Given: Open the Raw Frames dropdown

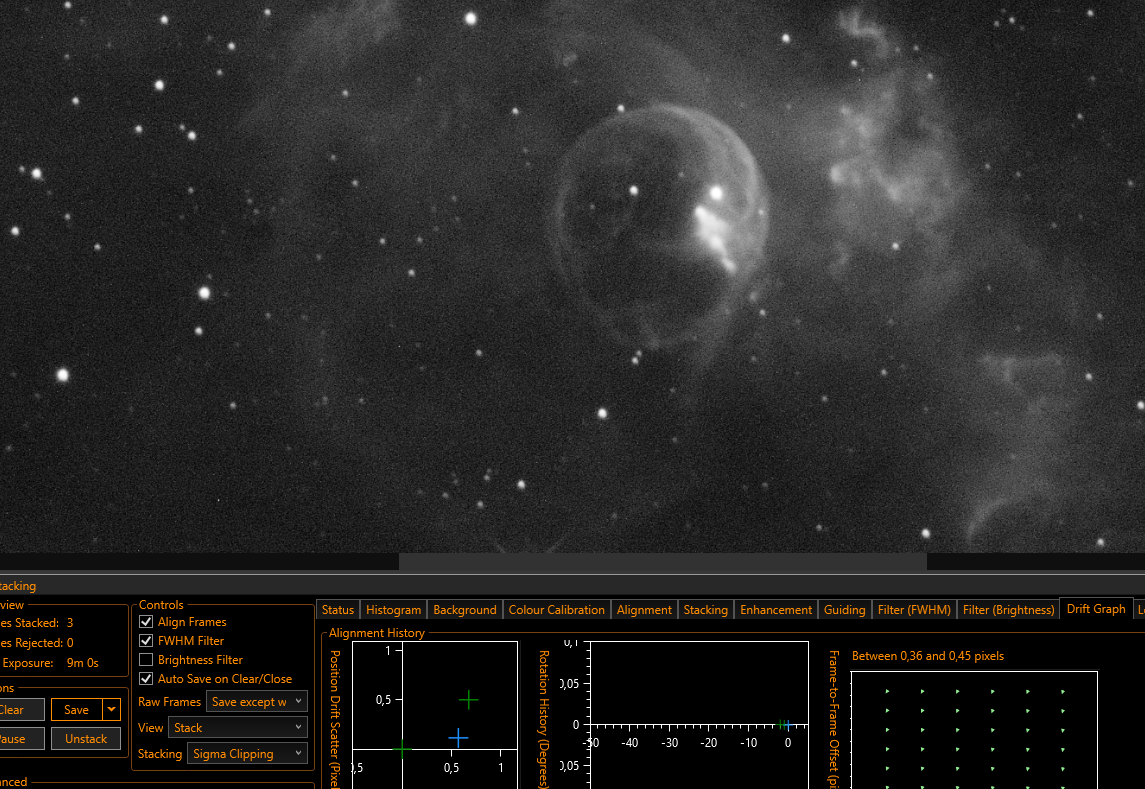Looking at the screenshot, I should tap(256, 702).
